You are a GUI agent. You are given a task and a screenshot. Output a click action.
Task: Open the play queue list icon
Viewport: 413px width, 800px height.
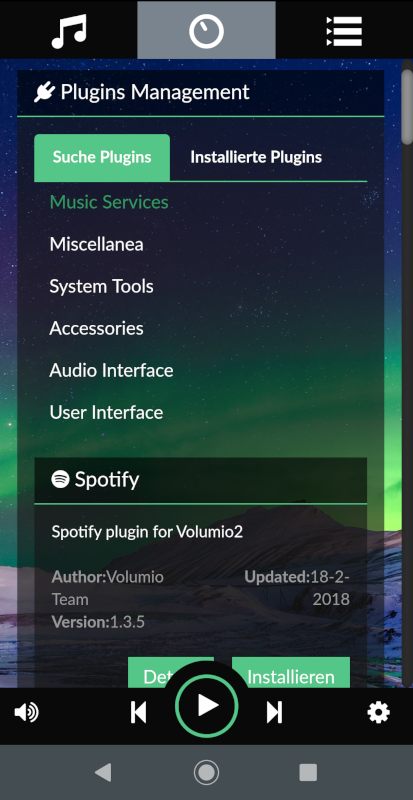(344, 31)
